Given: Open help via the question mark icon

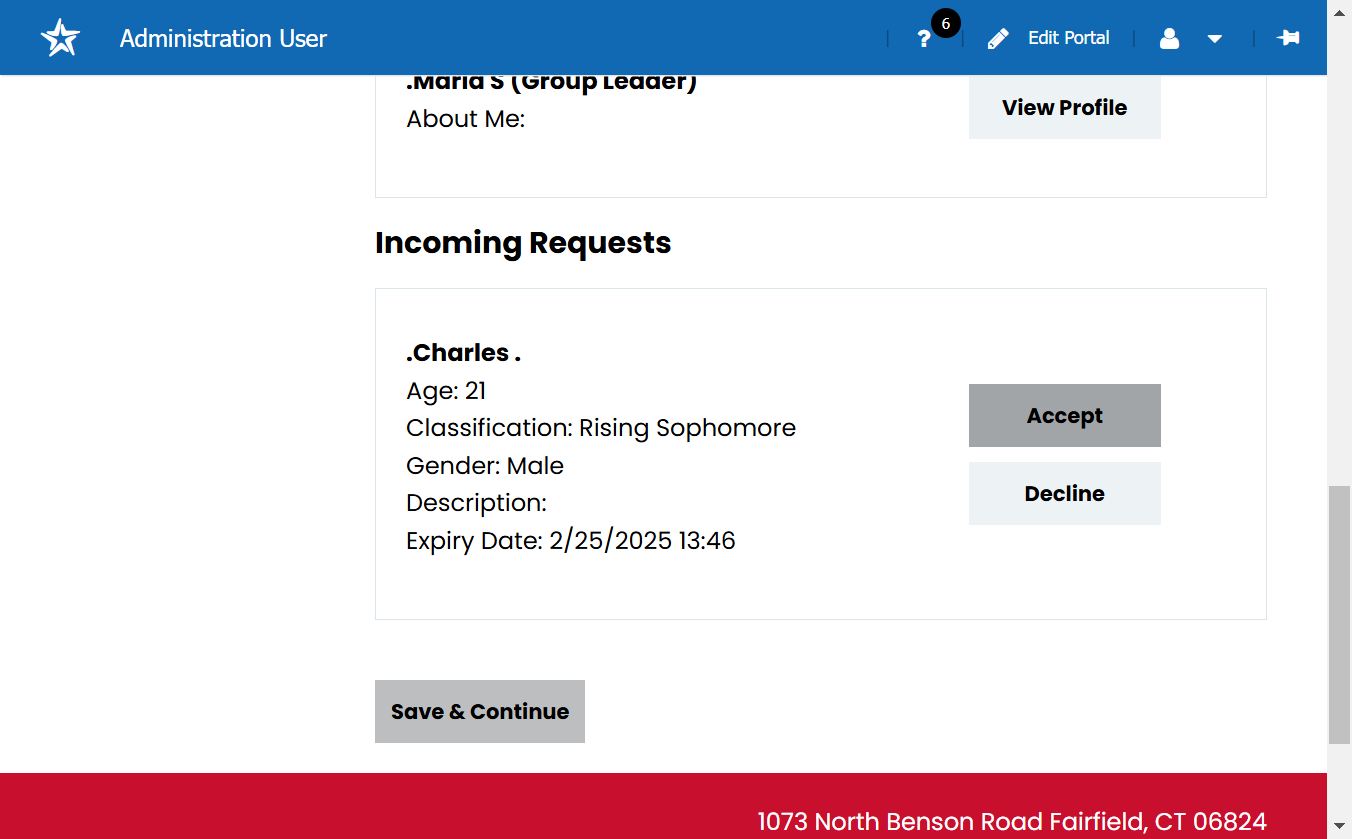Looking at the screenshot, I should pos(924,39).
